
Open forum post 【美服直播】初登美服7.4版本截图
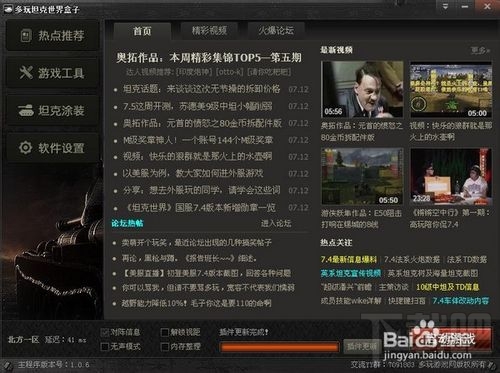coord(206,273)
